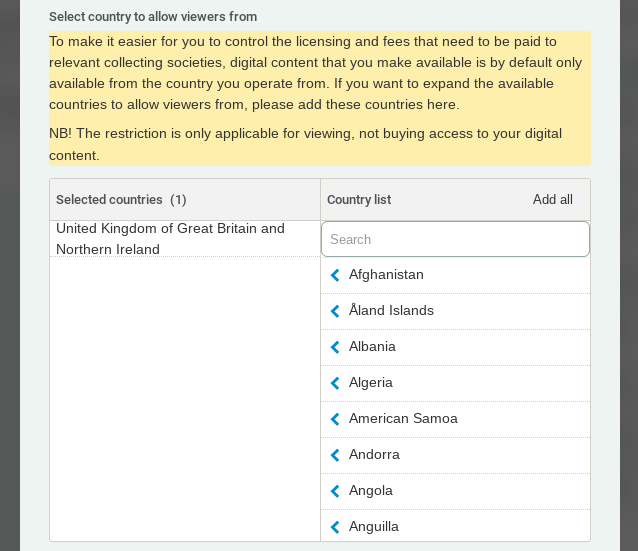The width and height of the screenshot is (638, 551).
Task: Click the add arrow next to Åland Islands
Action: pos(335,311)
